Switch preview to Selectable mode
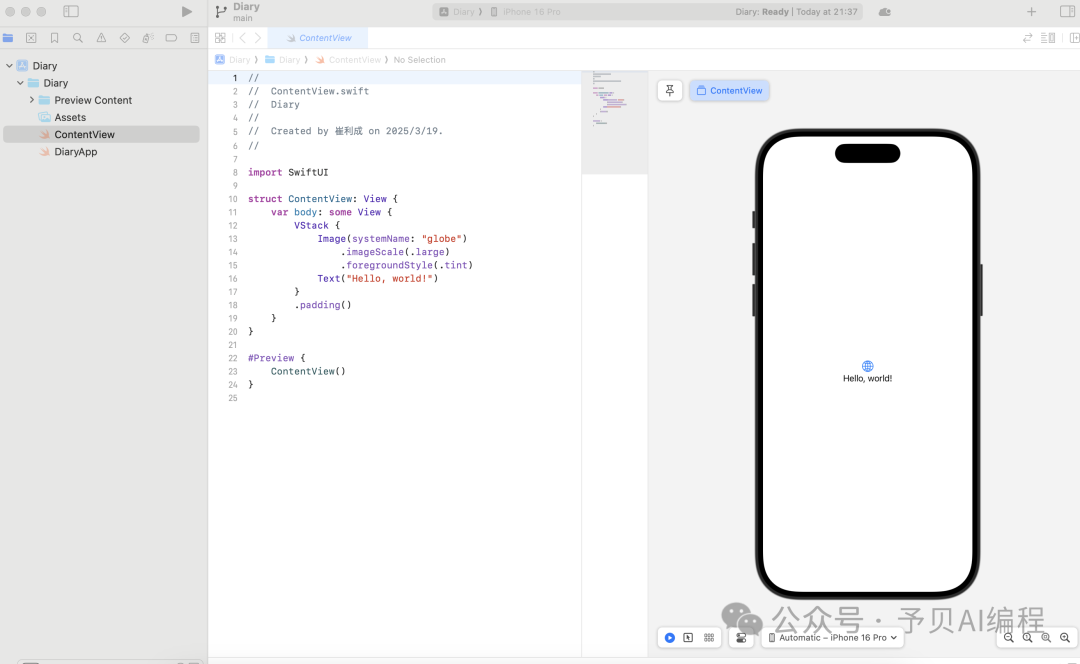Viewport: 1080px width, 664px height. (x=688, y=637)
